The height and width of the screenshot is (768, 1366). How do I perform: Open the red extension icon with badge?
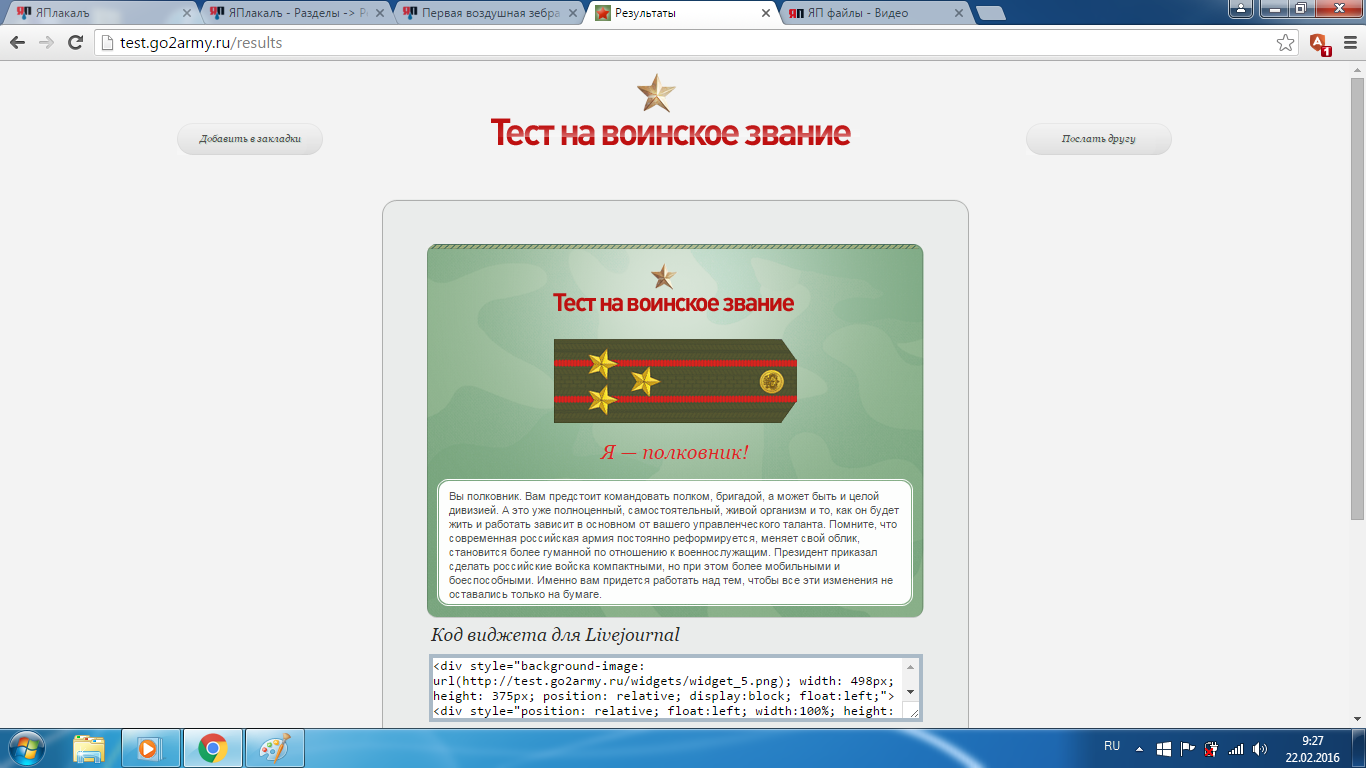[x=1319, y=43]
